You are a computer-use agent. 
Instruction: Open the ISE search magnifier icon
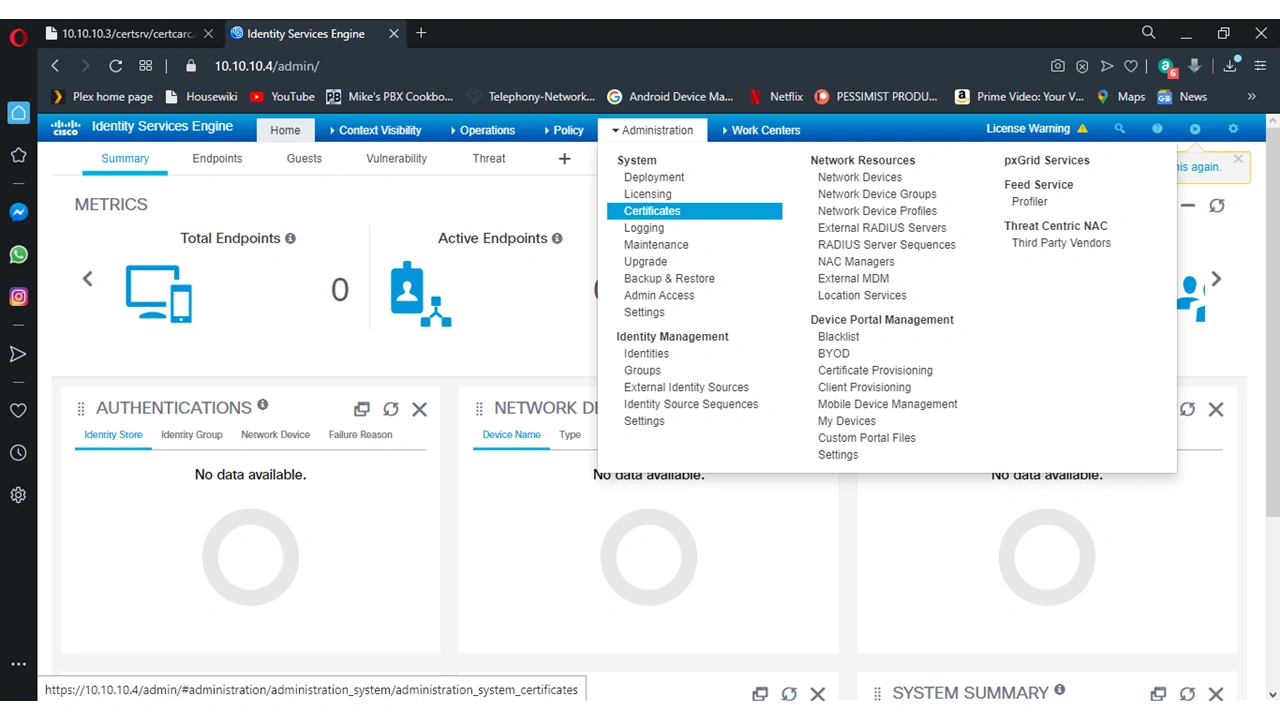pyautogui.click(x=1120, y=129)
